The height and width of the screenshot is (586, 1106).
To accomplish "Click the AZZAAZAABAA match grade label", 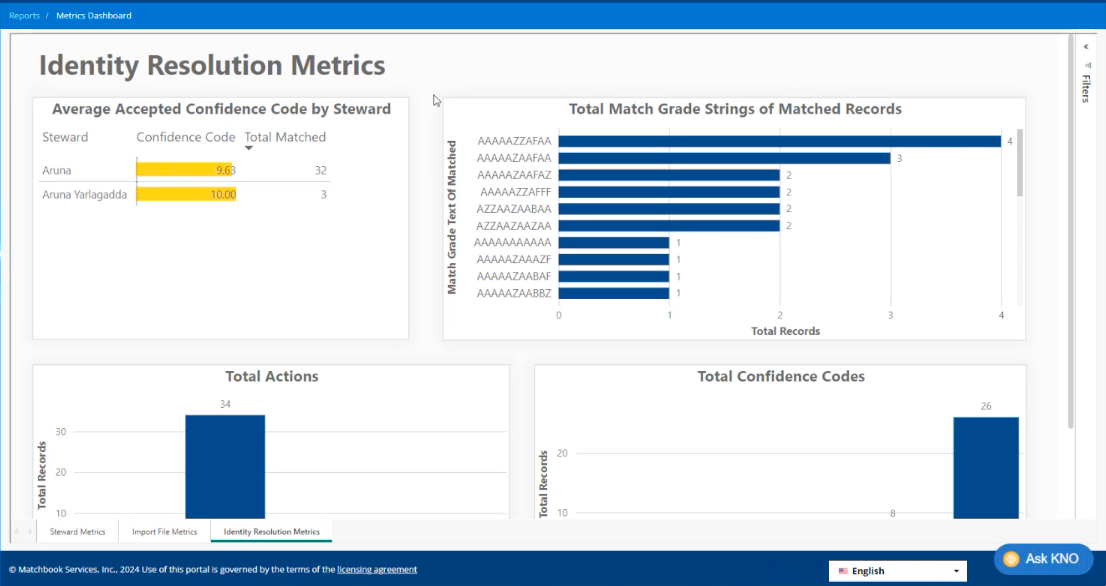I will point(514,209).
